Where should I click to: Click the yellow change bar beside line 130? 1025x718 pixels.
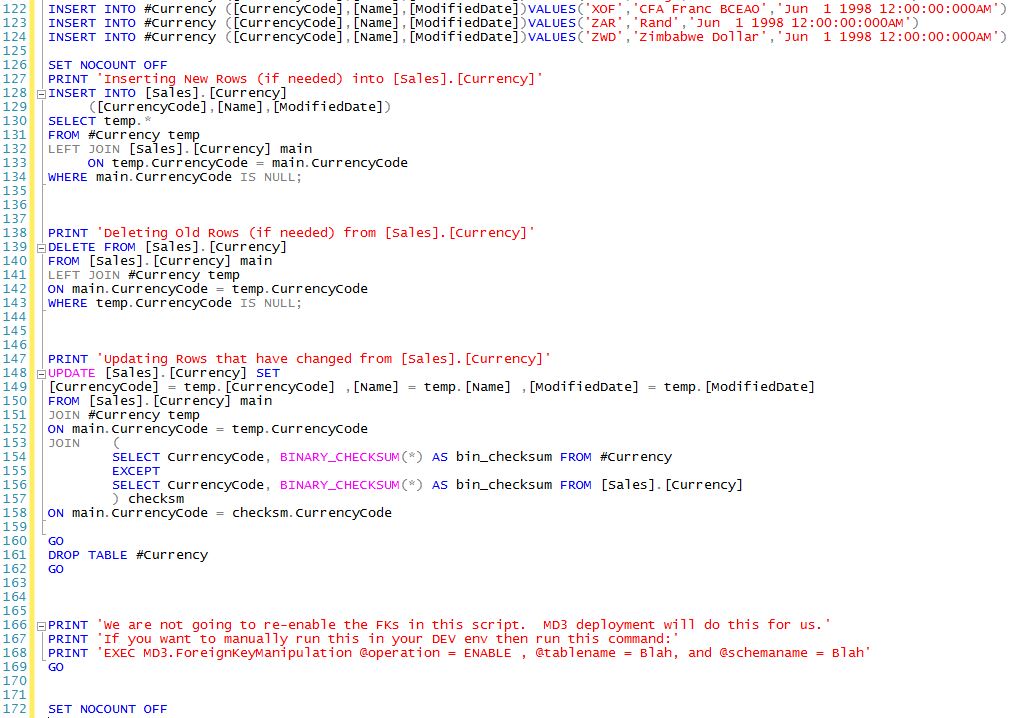tap(31, 120)
